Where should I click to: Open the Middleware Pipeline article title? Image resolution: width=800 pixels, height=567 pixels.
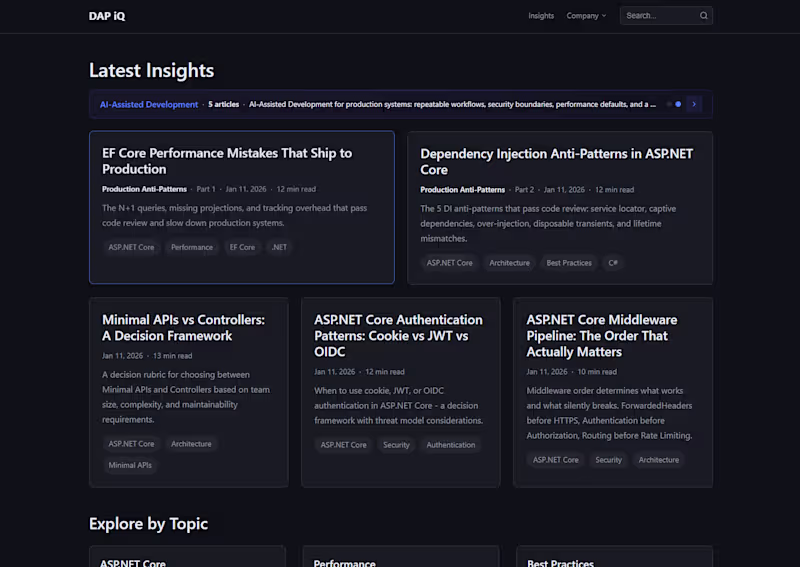pyautogui.click(x=601, y=336)
